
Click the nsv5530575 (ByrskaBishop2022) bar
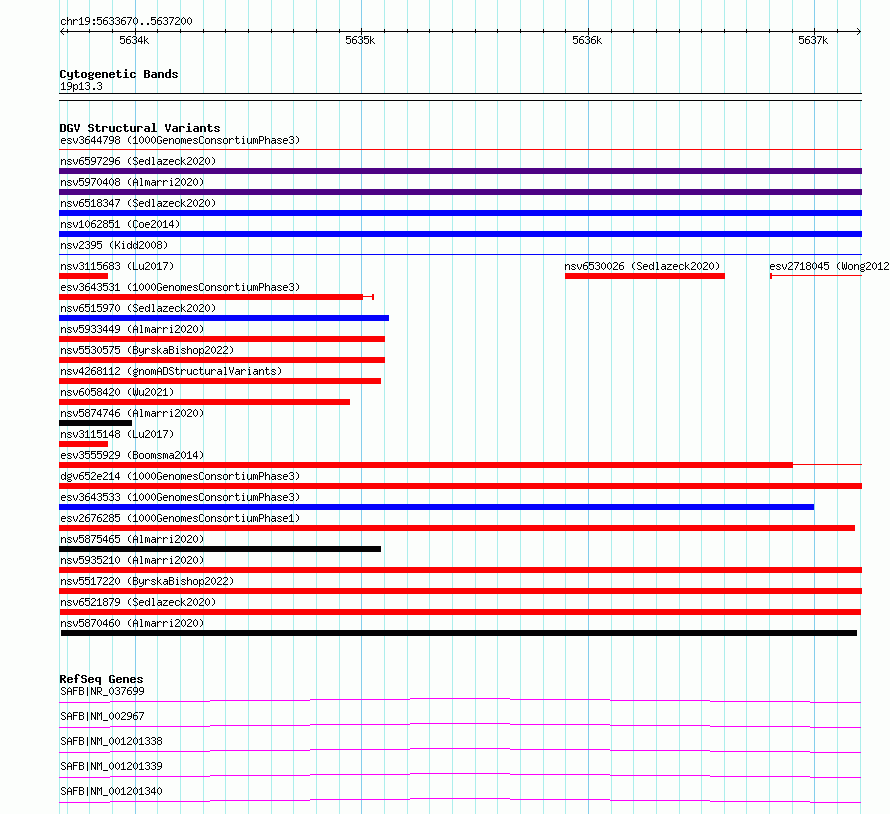[x=222, y=360]
